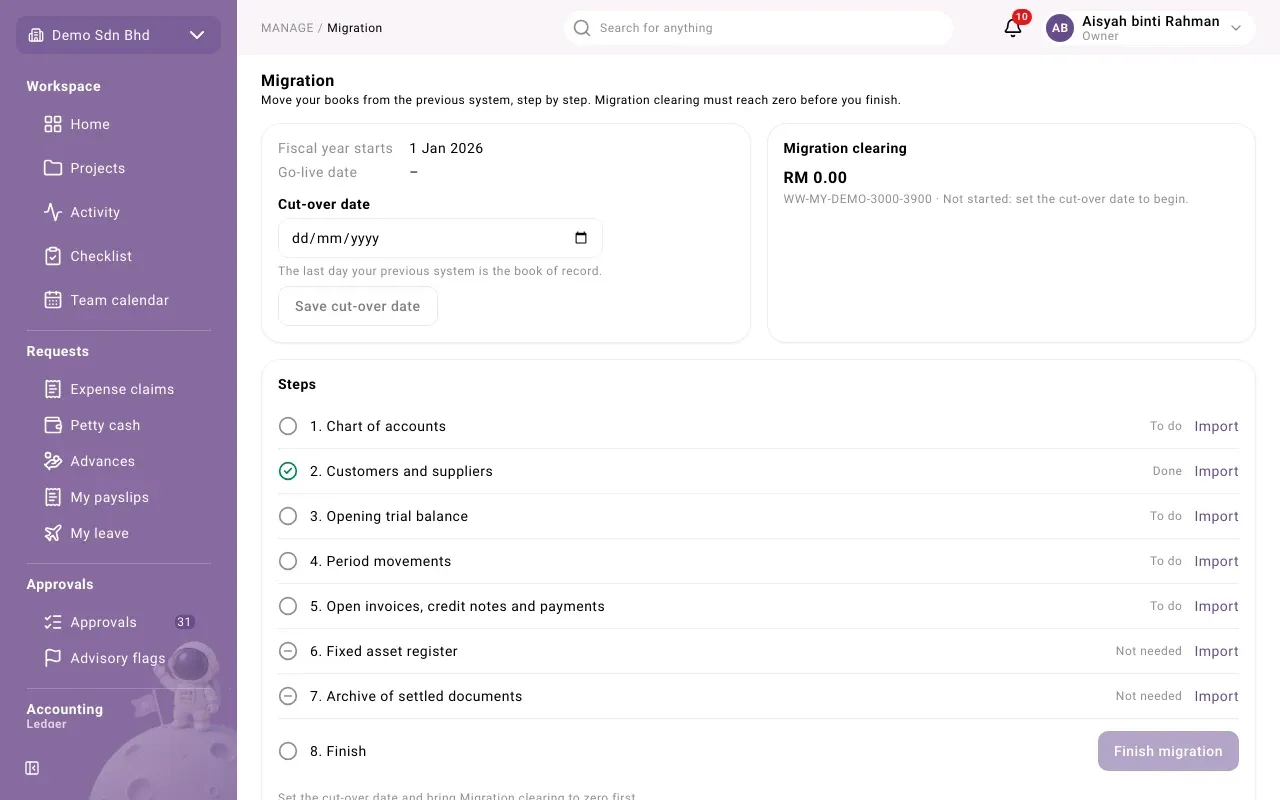Open the user menu chevron beside Owner
The height and width of the screenshot is (800, 1280).
coord(1236,28)
